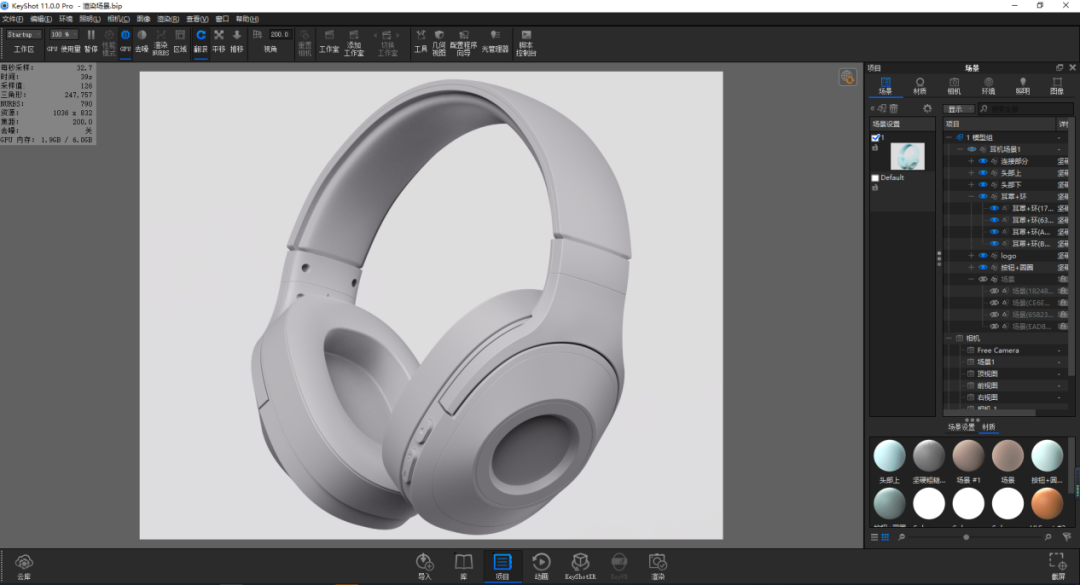This screenshot has height=585, width=1080.
Task: Toggle visibility of the logo part
Action: [x=983, y=256]
